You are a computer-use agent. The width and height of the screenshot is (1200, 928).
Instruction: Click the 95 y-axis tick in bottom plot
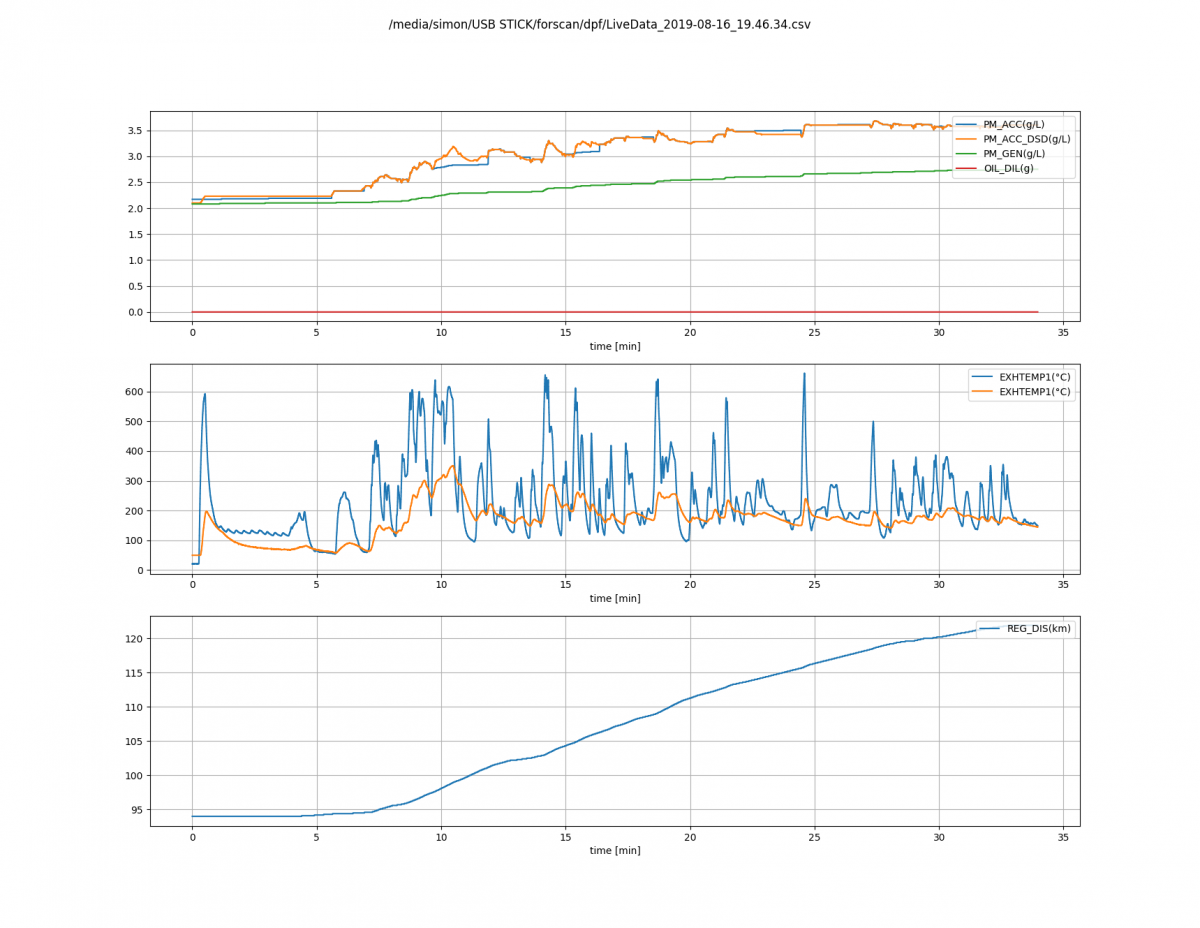[x=136, y=810]
